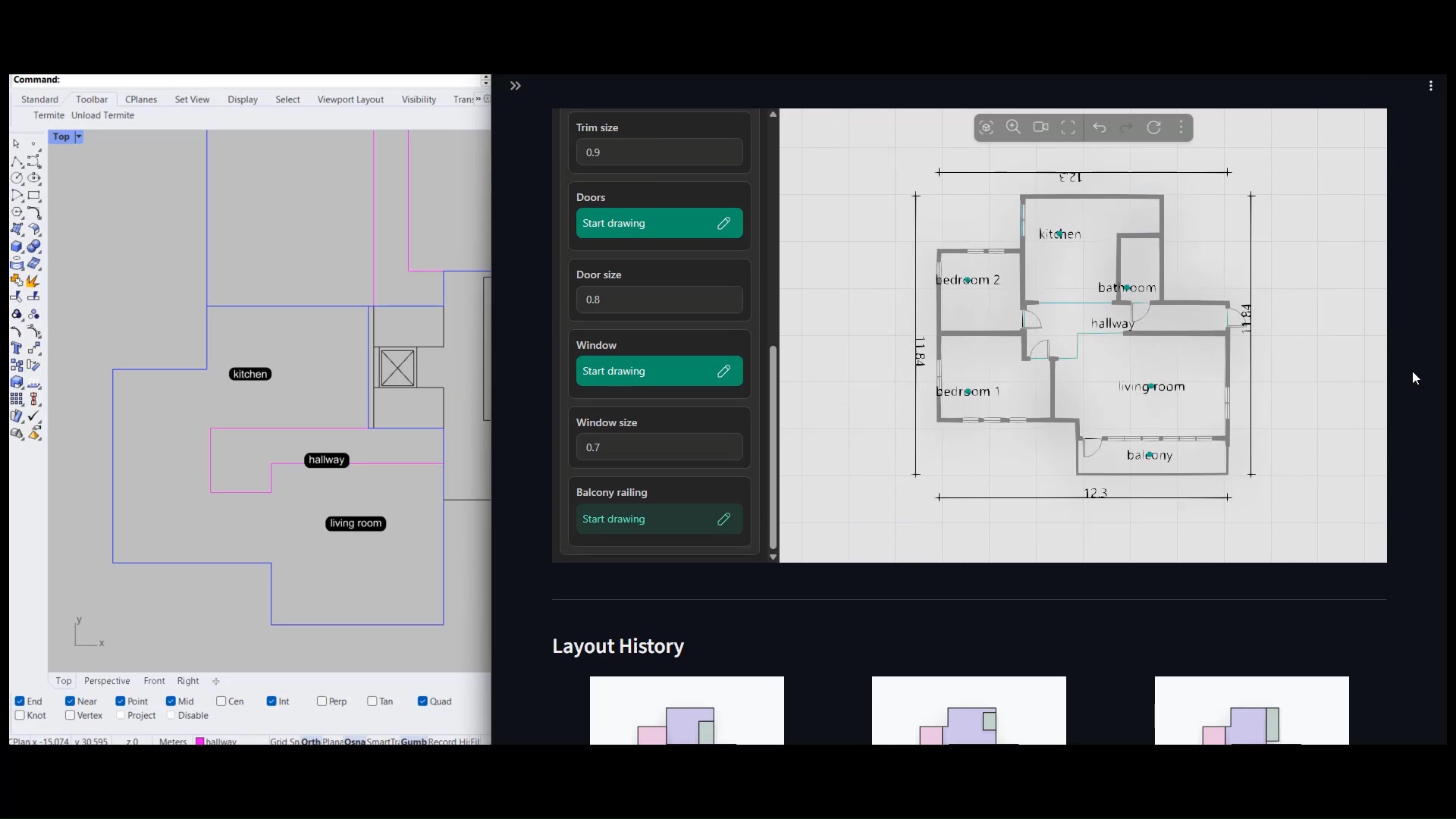The width and height of the screenshot is (1456, 819).
Task: Select the circle tool in Rhino toolbar
Action: pyautogui.click(x=17, y=179)
